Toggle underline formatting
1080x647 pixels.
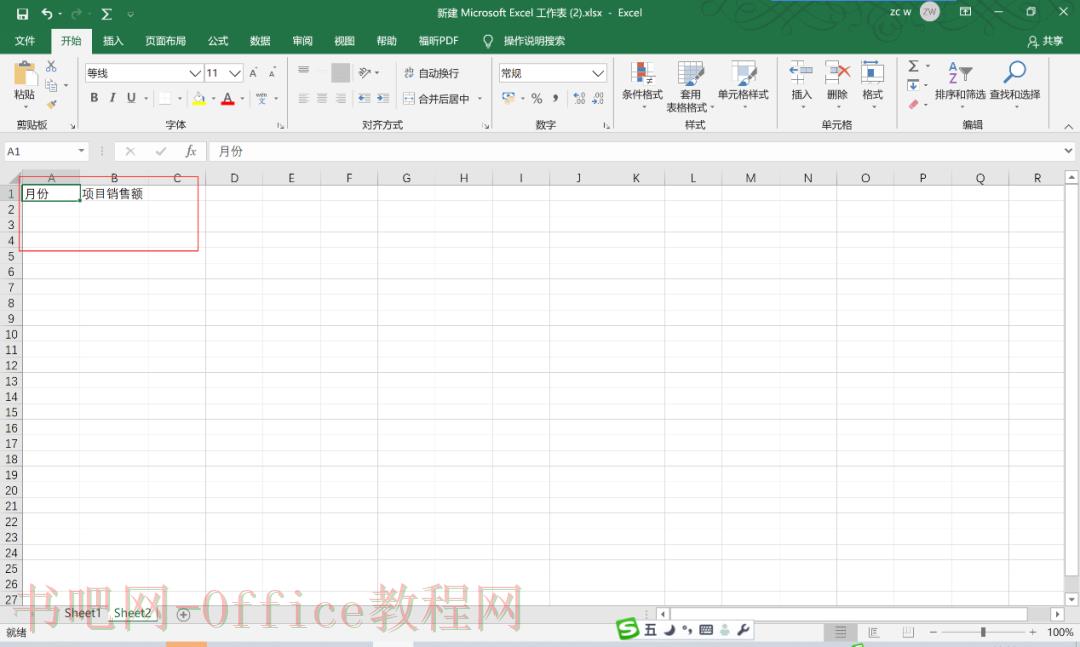point(131,98)
